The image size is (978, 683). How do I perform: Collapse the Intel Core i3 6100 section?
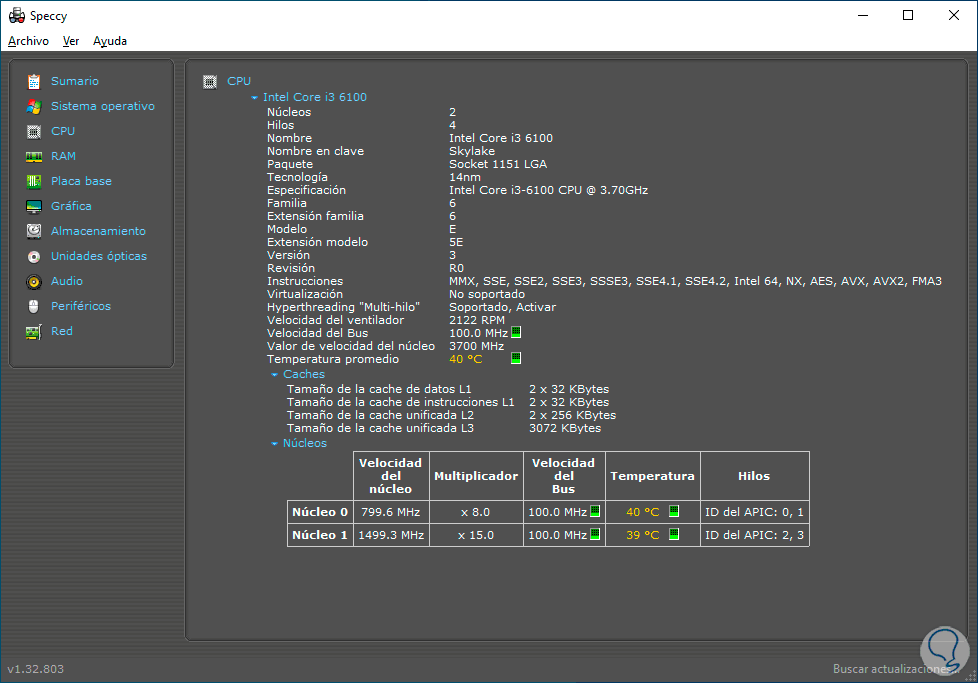pyautogui.click(x=255, y=98)
